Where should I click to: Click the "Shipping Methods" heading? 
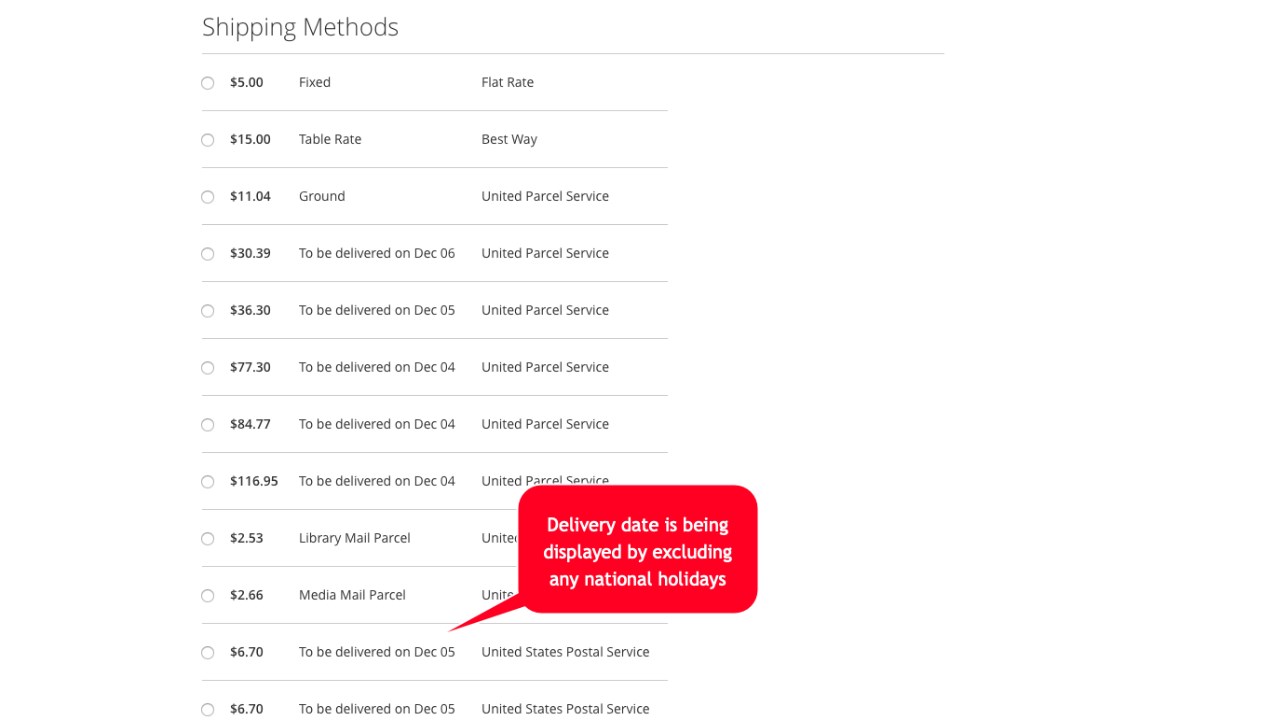[x=300, y=27]
